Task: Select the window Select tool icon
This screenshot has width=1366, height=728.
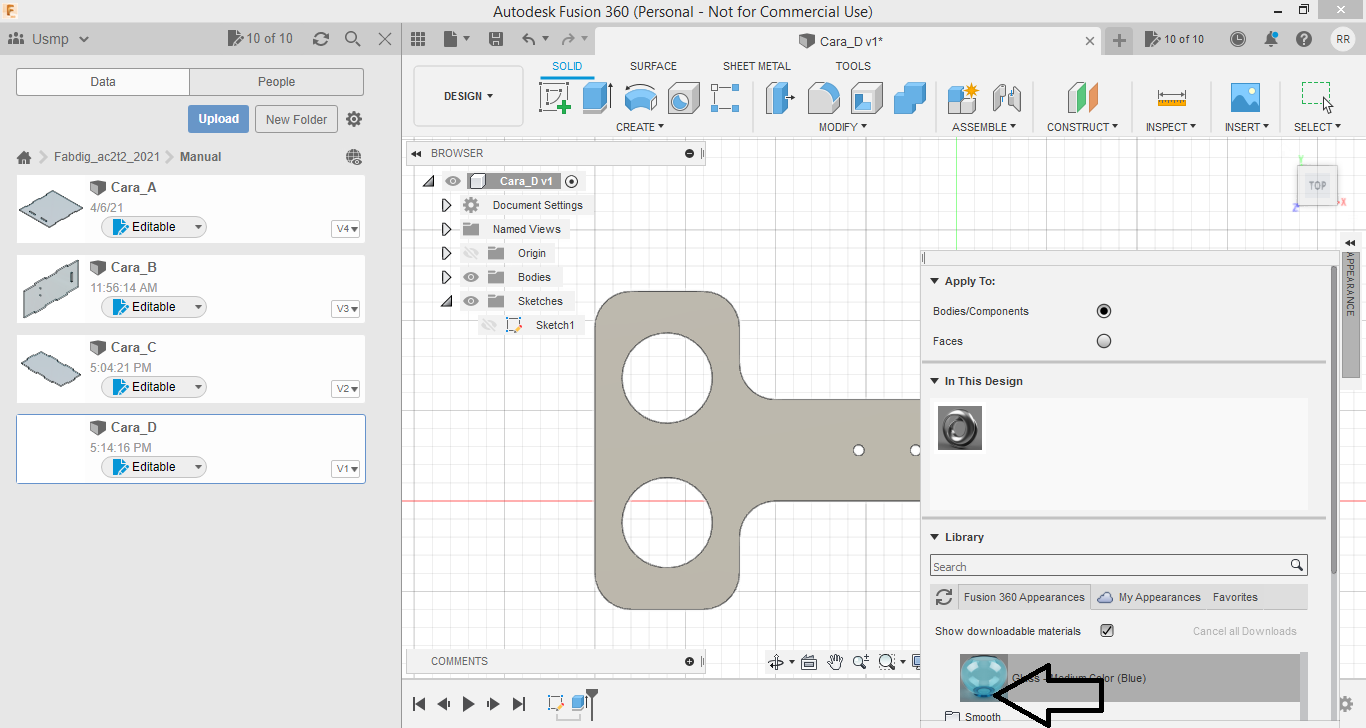Action: [1316, 98]
